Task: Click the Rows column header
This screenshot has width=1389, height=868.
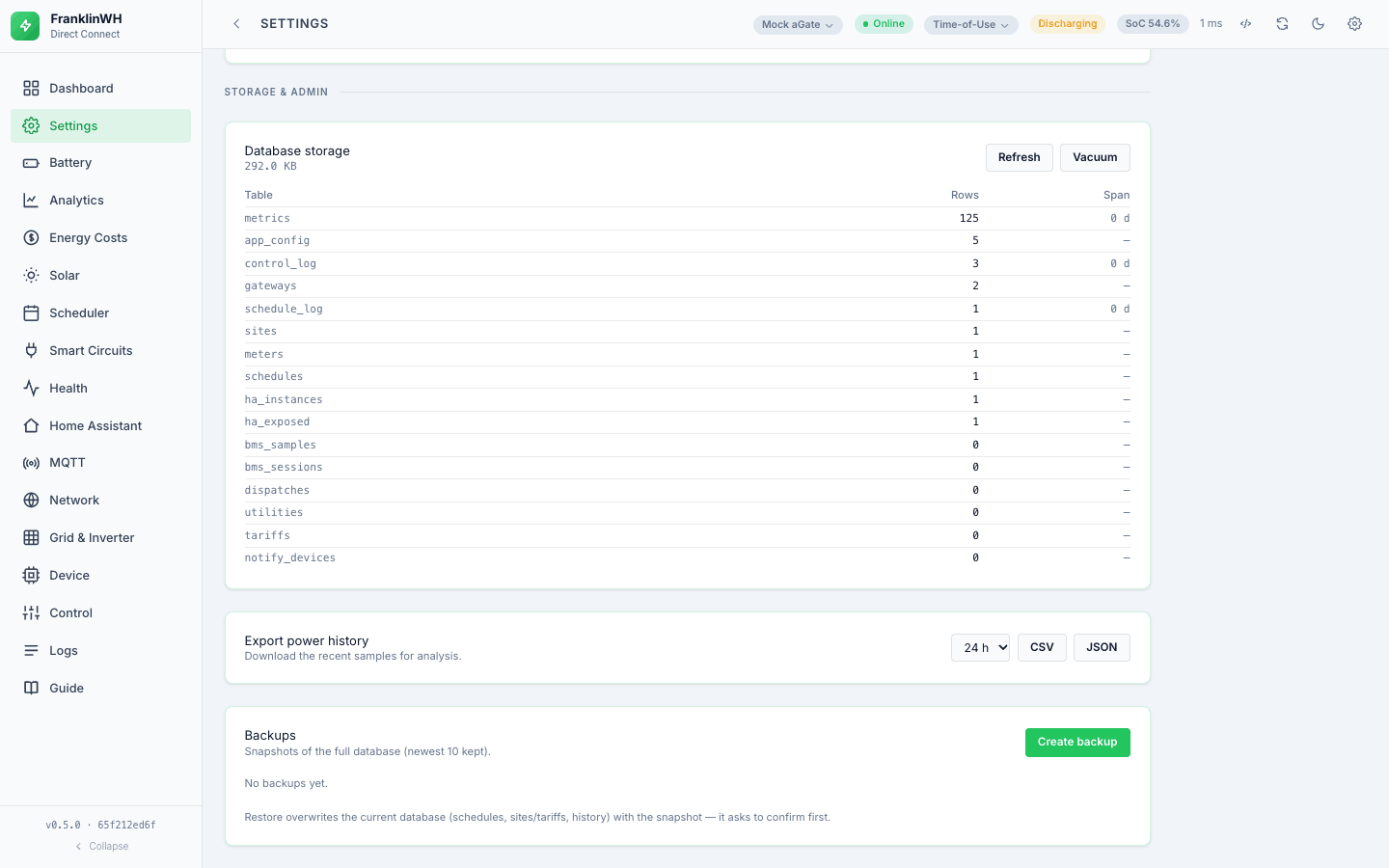Action: tap(965, 196)
